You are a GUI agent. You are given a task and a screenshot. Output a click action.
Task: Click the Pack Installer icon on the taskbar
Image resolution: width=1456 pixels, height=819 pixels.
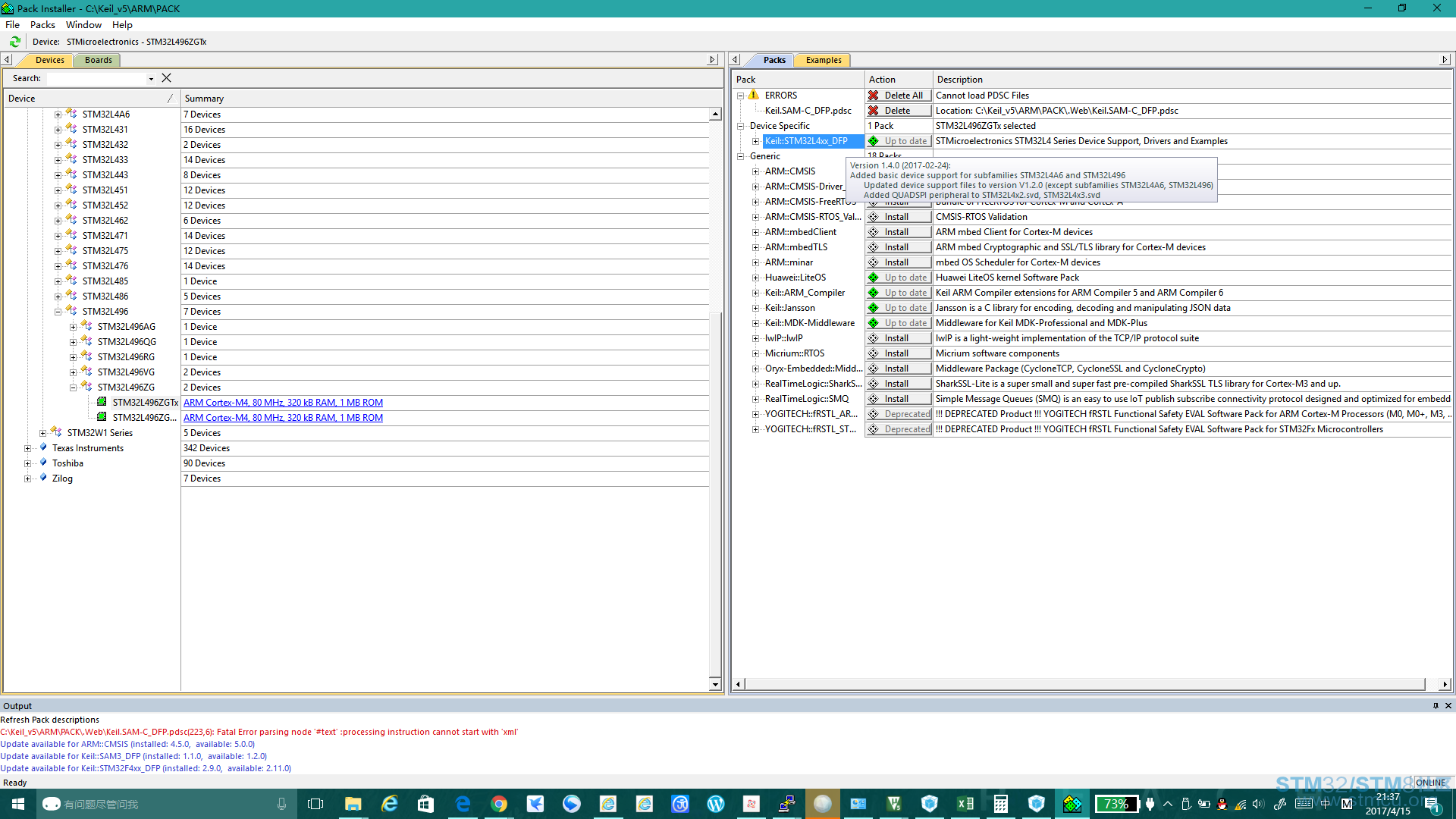(1072, 804)
